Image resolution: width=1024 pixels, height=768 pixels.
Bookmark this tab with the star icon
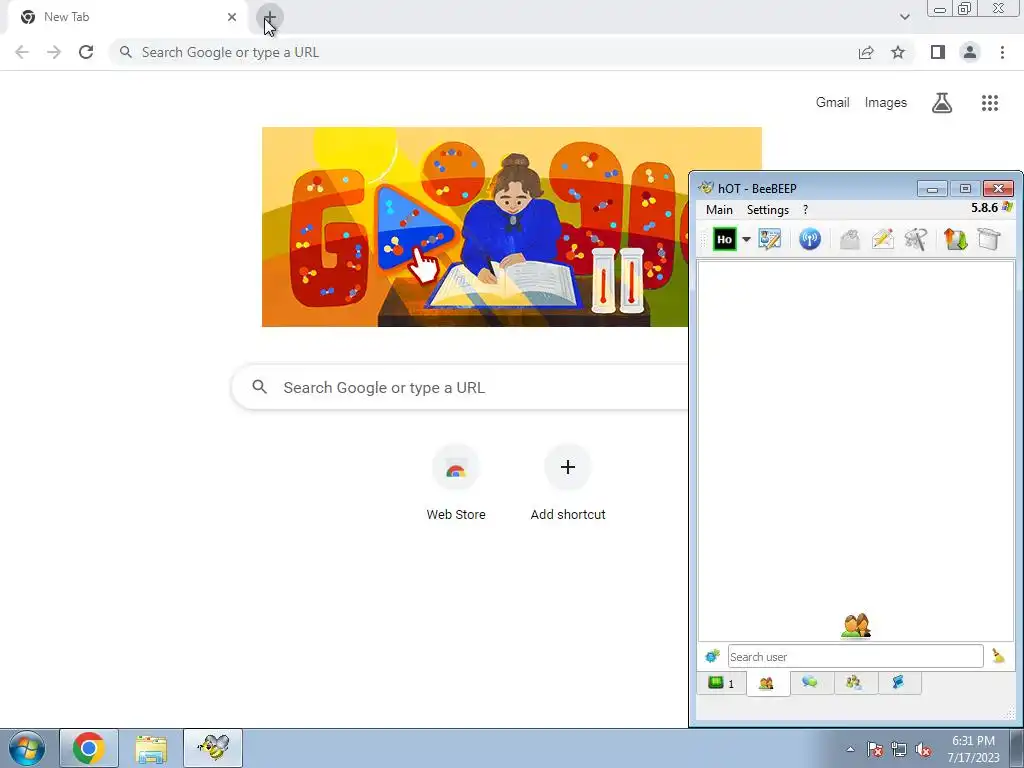pos(898,52)
